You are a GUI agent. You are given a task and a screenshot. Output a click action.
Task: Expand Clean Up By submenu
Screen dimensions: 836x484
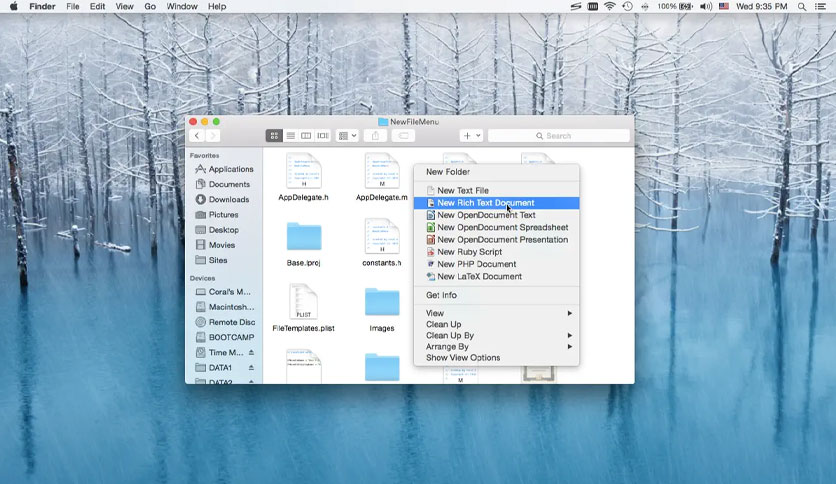[496, 335]
